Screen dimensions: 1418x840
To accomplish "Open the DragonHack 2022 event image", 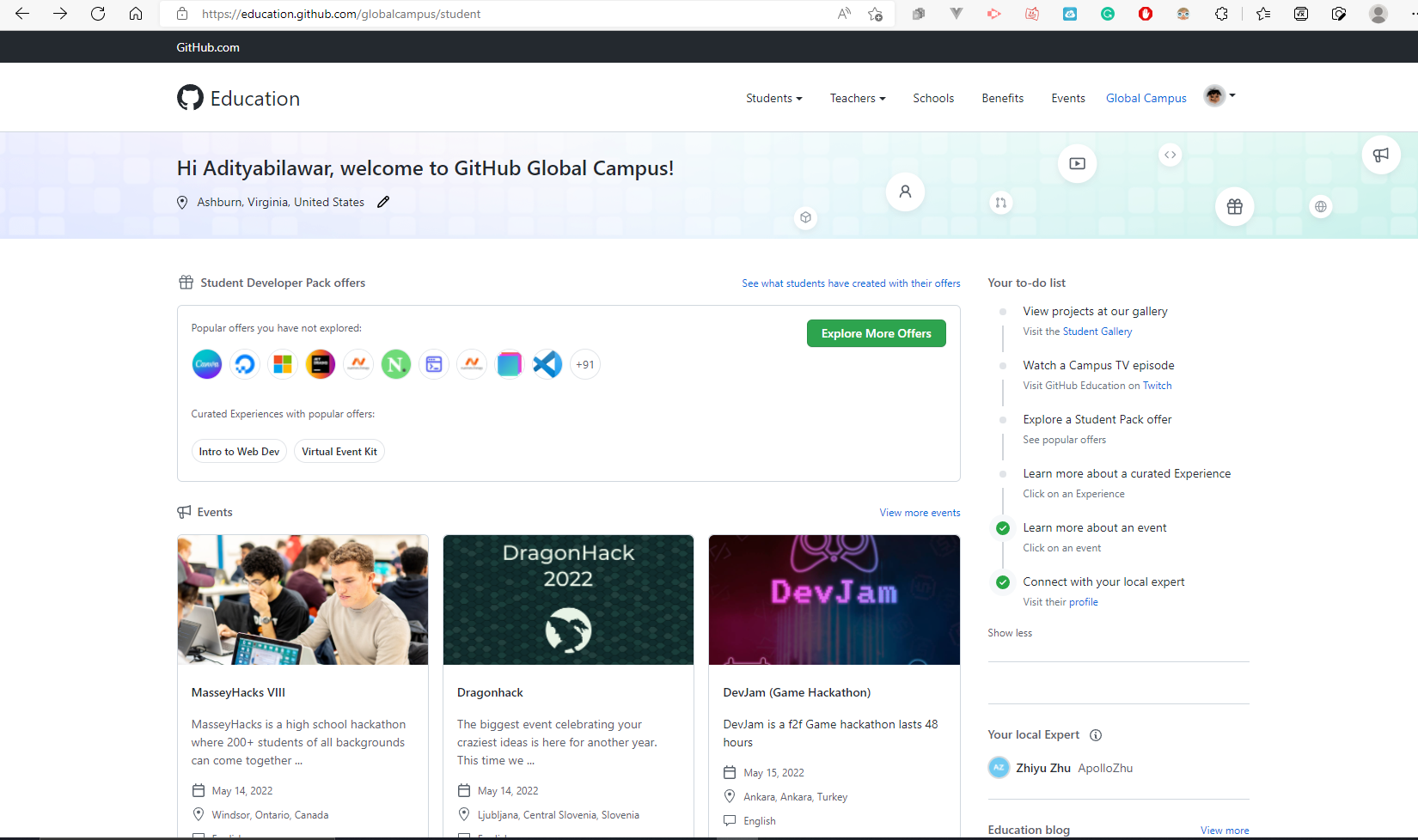I will tap(568, 600).
